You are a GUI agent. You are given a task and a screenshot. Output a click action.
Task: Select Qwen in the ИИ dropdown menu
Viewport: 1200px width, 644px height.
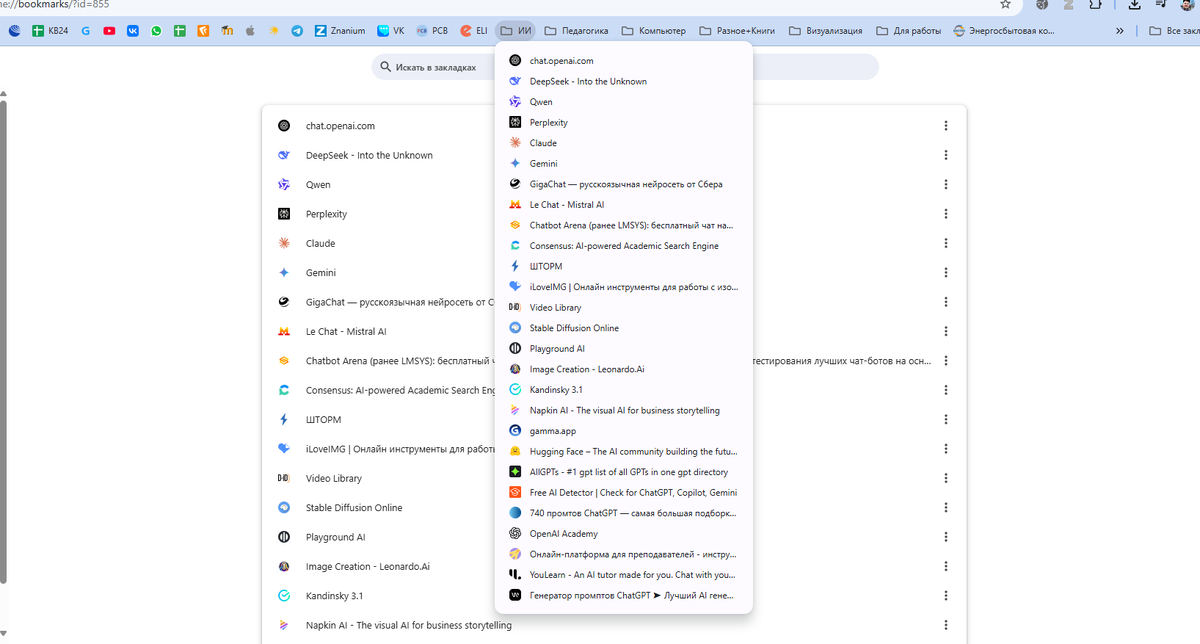(624, 102)
